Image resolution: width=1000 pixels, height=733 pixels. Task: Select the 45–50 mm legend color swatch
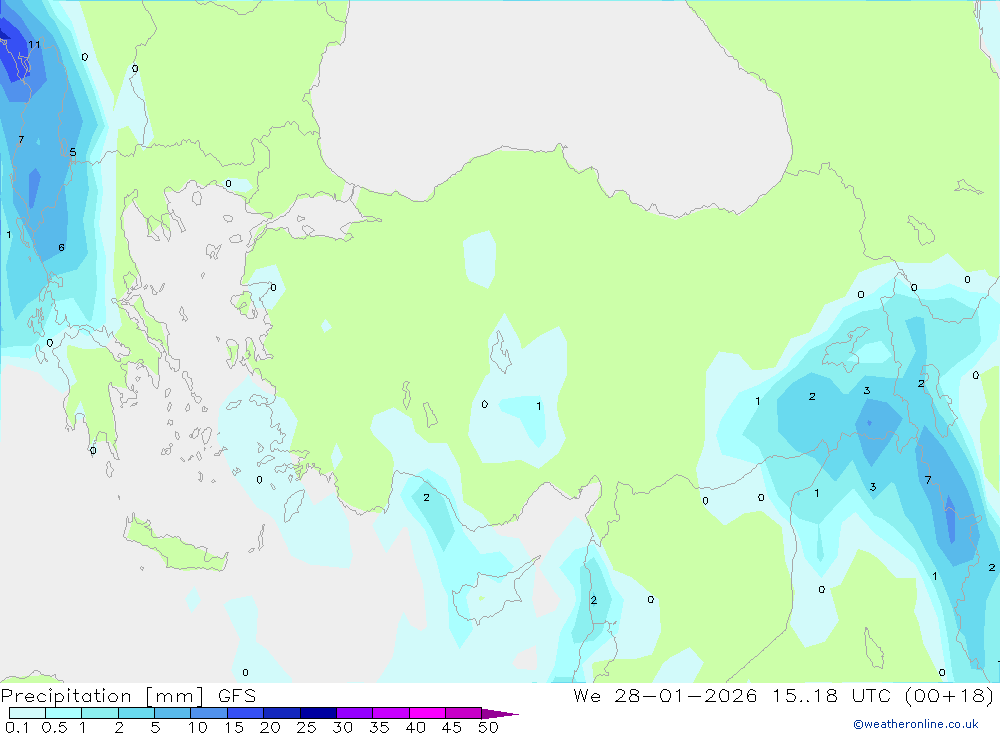click(464, 713)
